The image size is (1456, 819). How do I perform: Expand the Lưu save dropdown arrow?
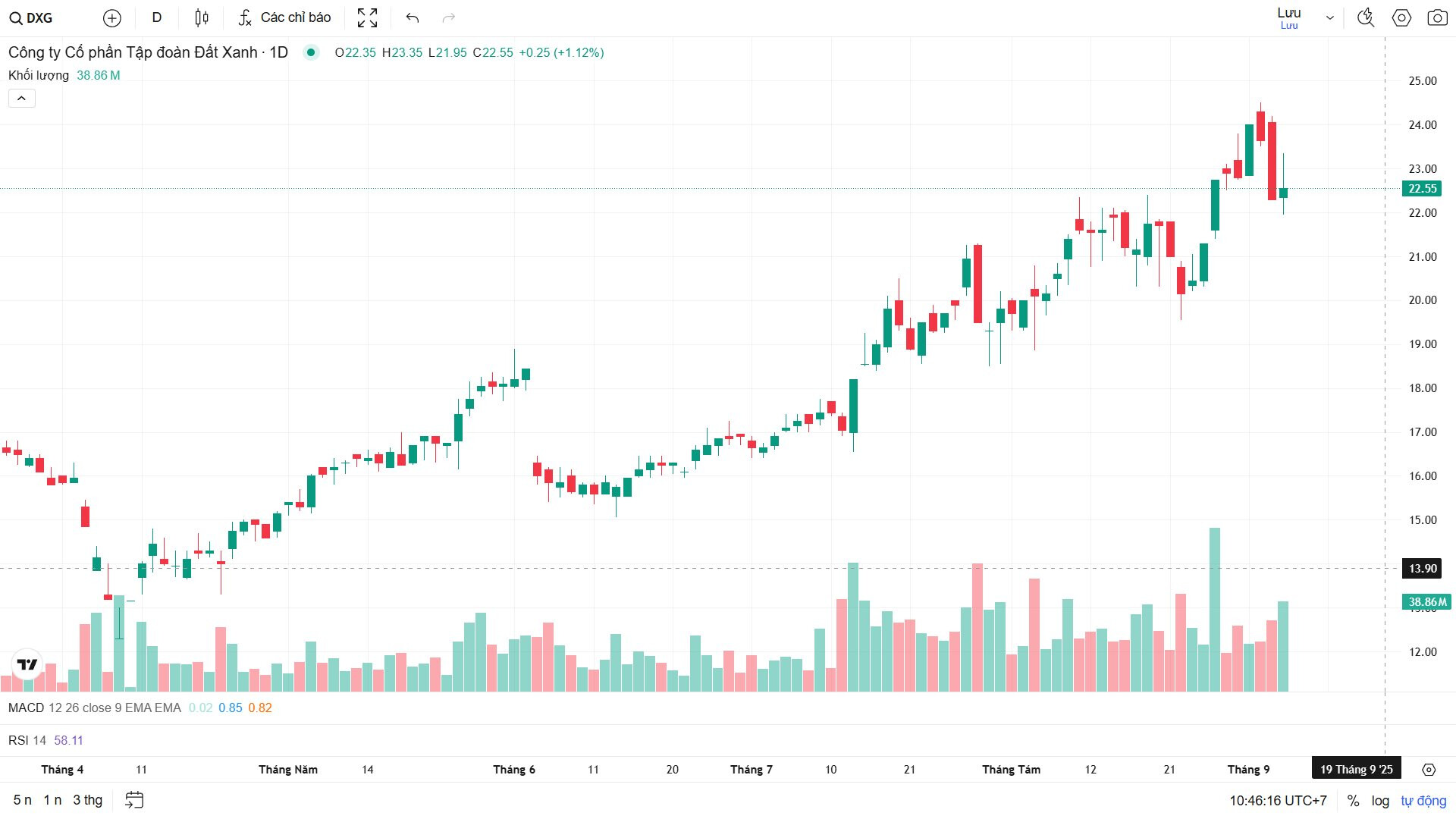(1329, 17)
